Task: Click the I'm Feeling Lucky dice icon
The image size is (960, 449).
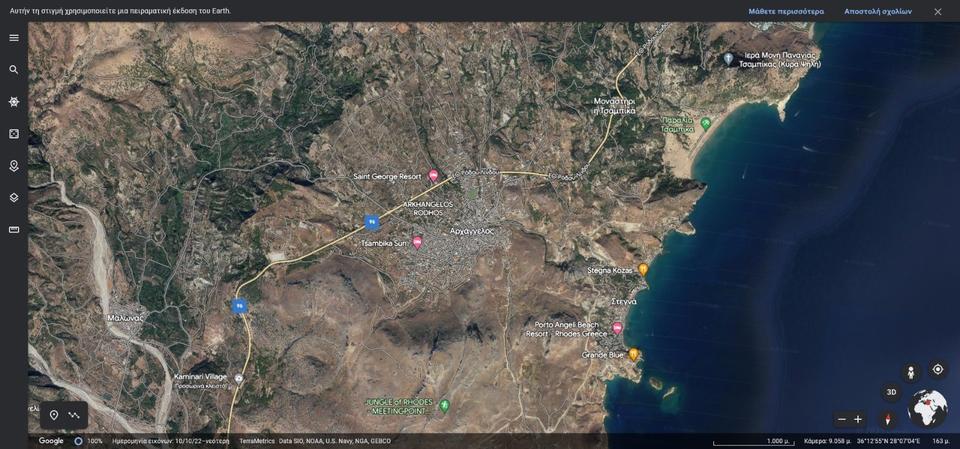Action: (14, 134)
